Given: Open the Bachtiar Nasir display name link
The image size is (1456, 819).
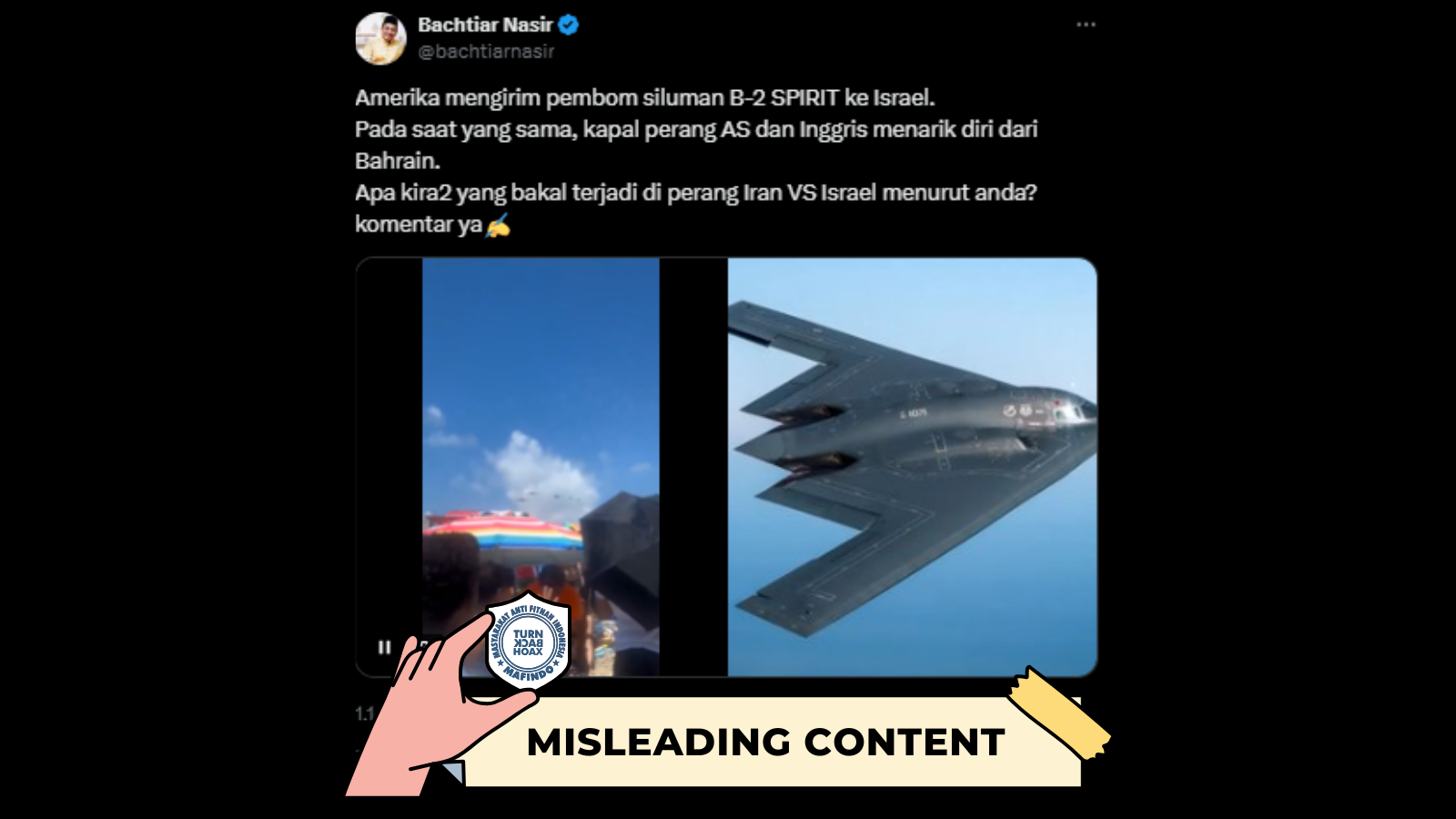Looking at the screenshot, I should (485, 25).
